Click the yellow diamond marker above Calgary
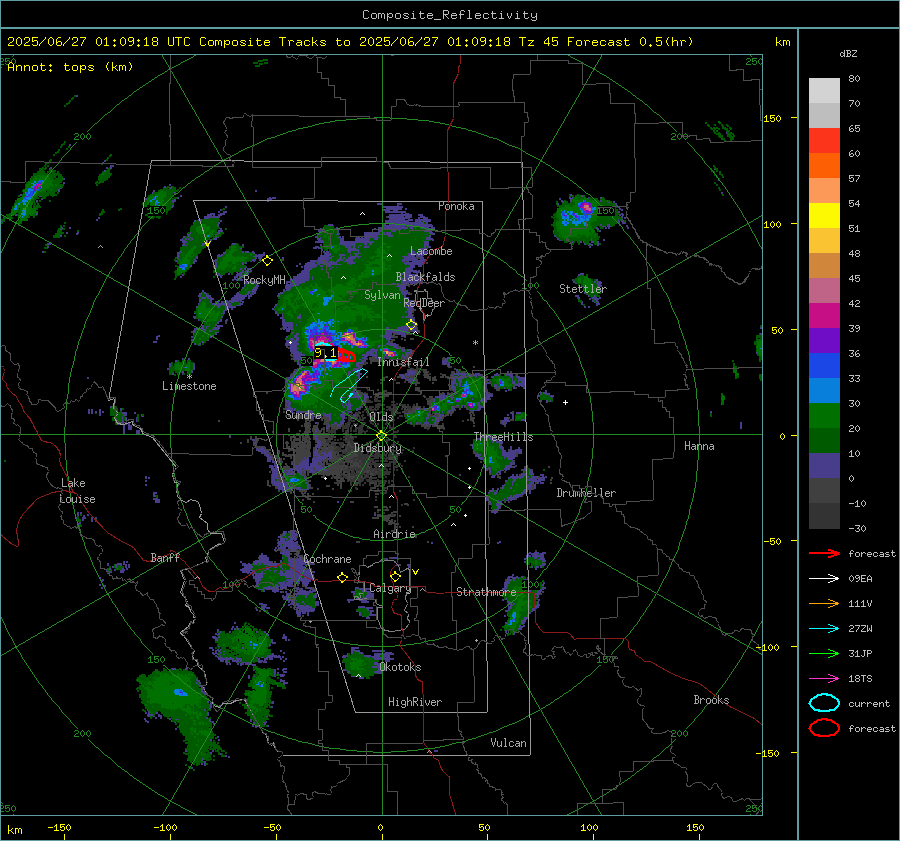 395,576
